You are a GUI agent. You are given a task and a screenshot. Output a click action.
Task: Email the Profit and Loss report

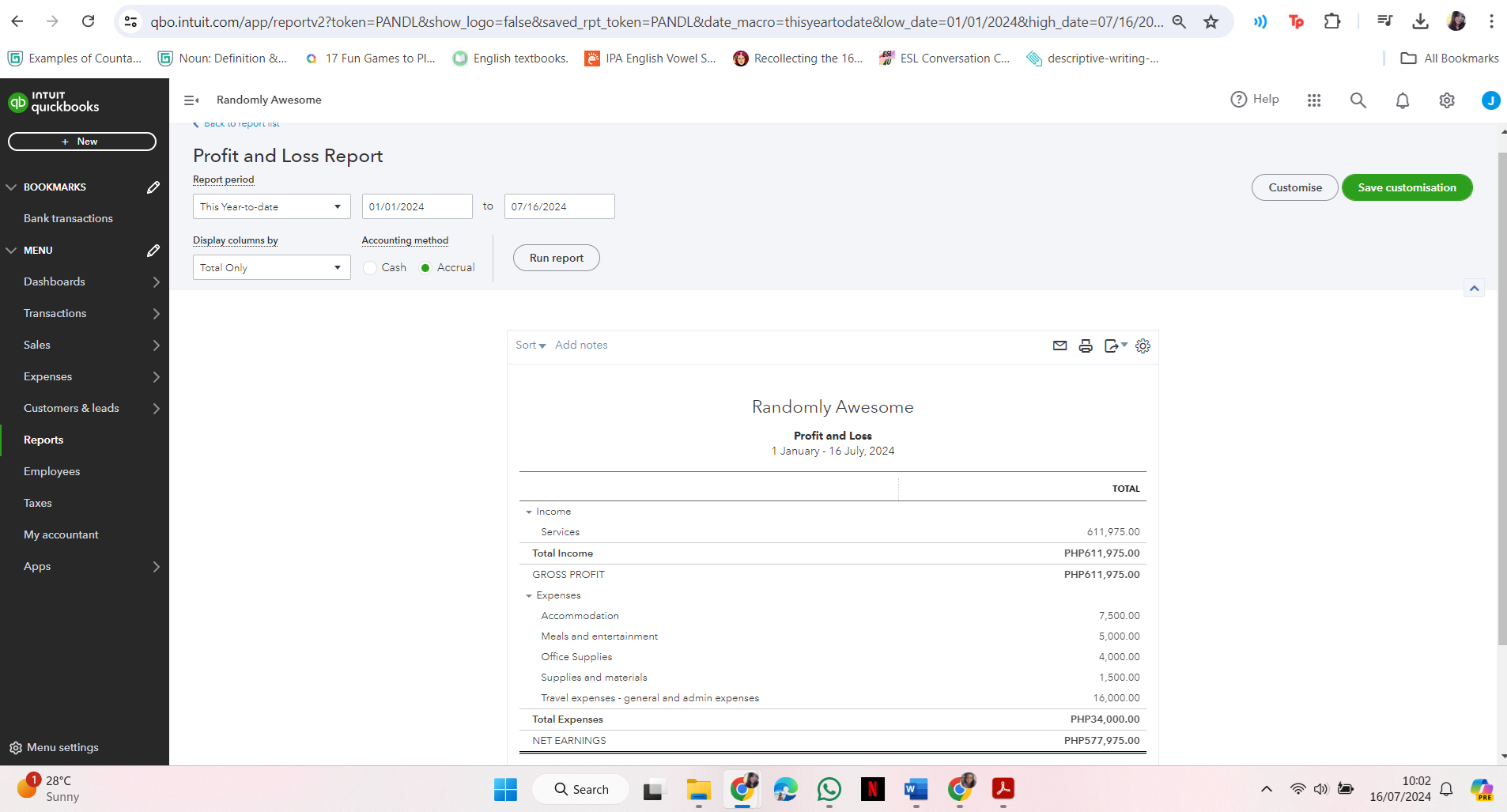pyautogui.click(x=1060, y=346)
